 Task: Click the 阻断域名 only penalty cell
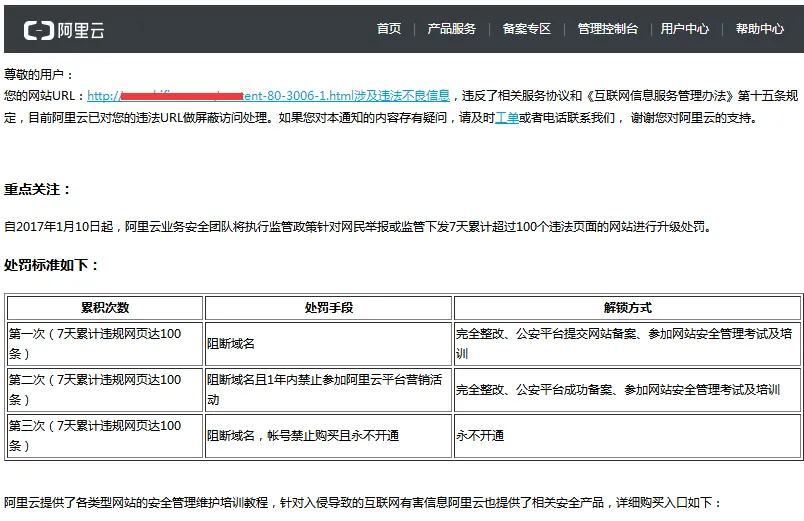click(329, 344)
